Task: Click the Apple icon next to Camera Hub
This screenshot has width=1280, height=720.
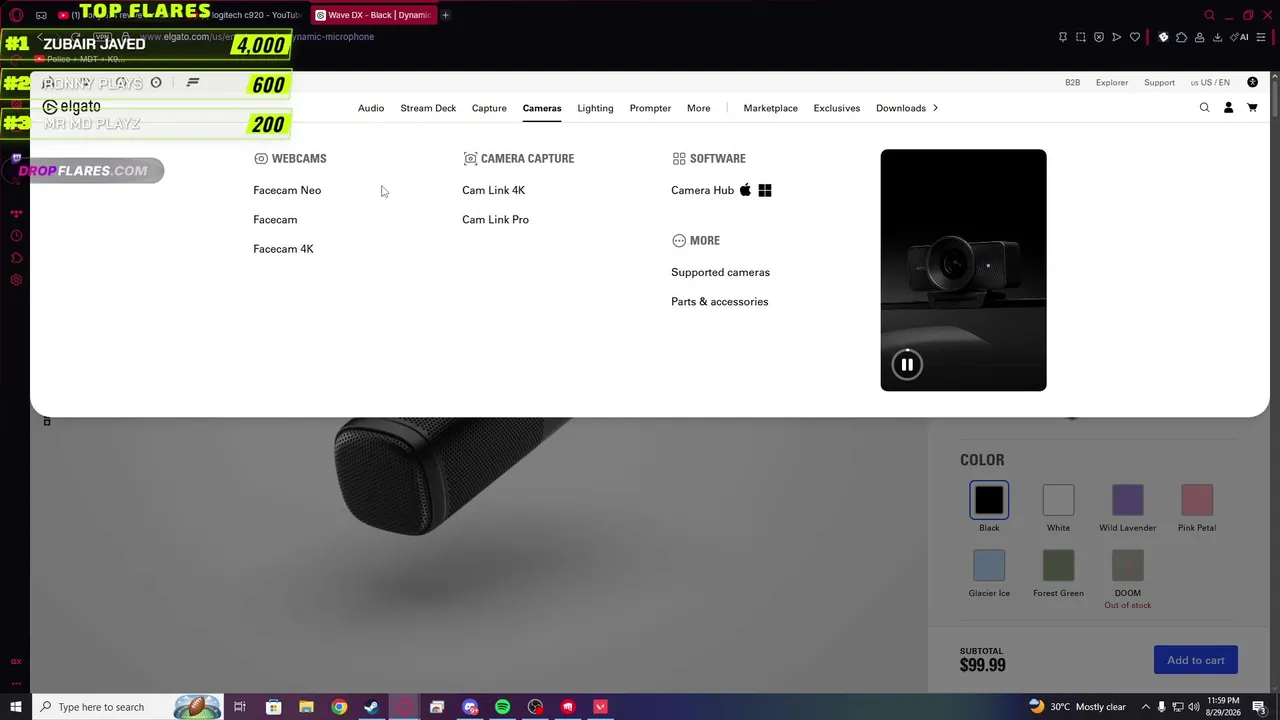Action: click(745, 190)
